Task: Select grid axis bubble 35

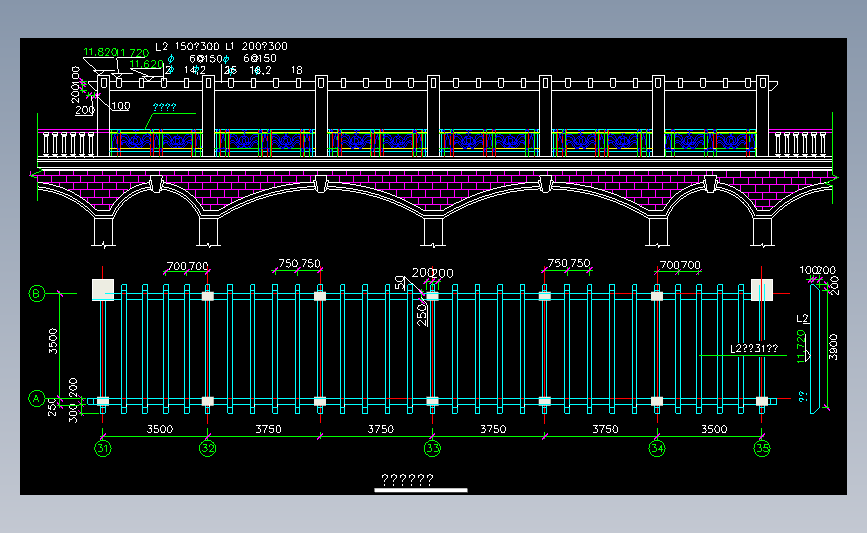Action: coord(762,448)
